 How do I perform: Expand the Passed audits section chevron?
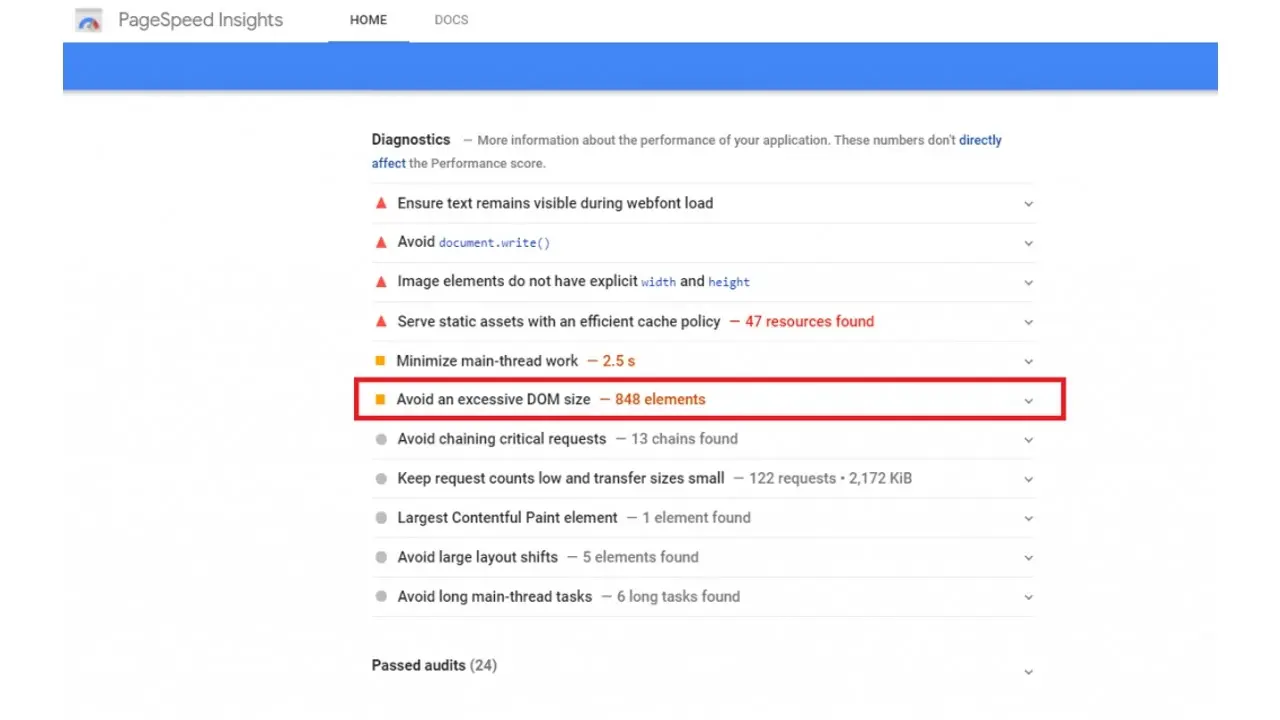click(x=1028, y=673)
